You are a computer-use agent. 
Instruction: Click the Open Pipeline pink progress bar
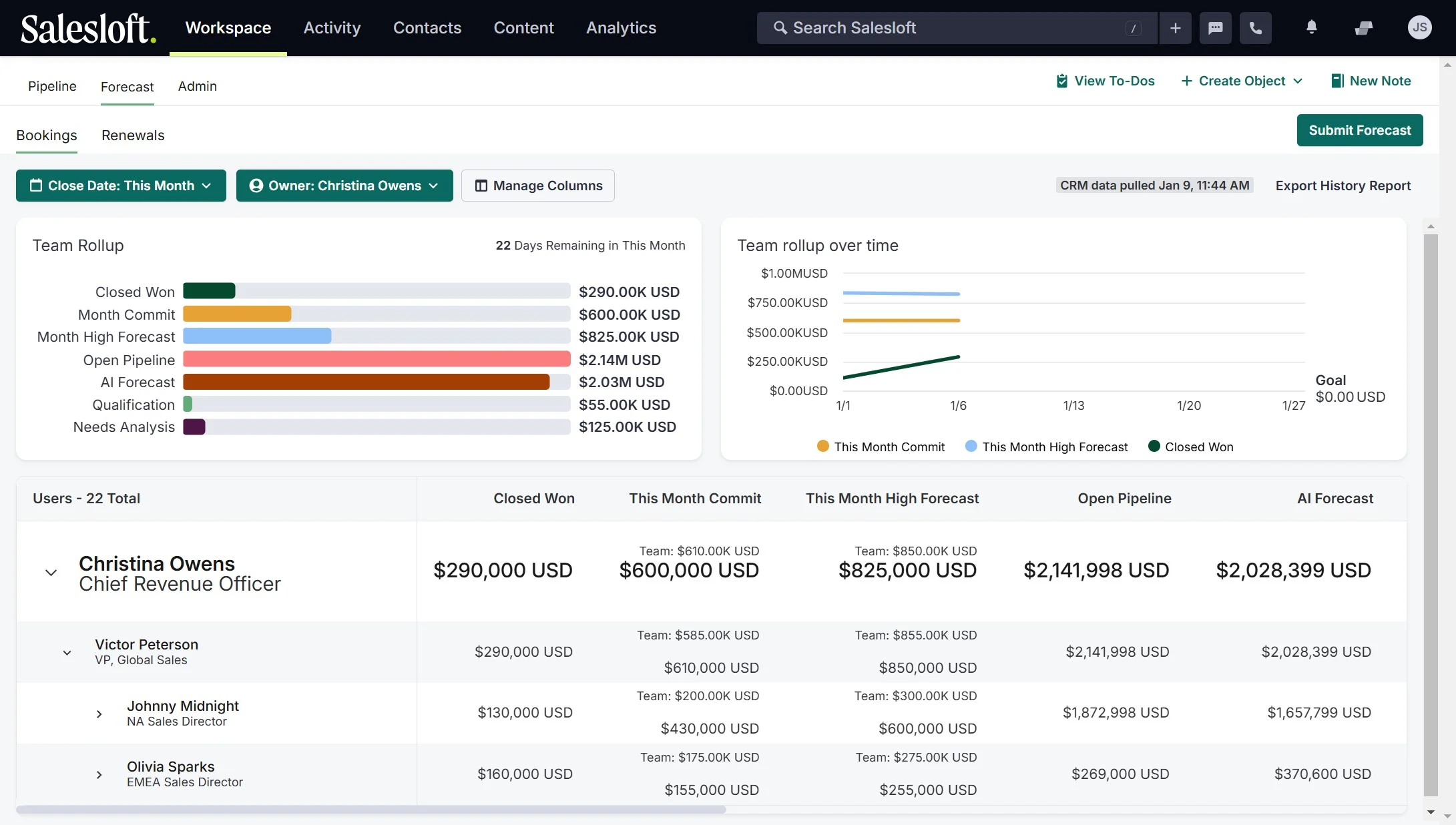click(x=377, y=359)
